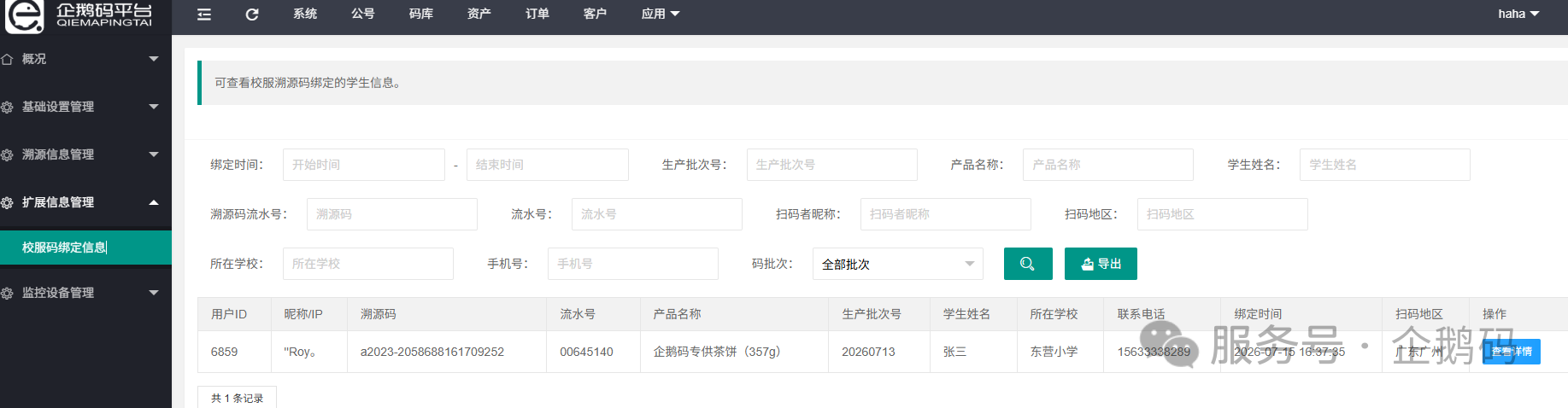Click the 流水号 input field

(657, 214)
